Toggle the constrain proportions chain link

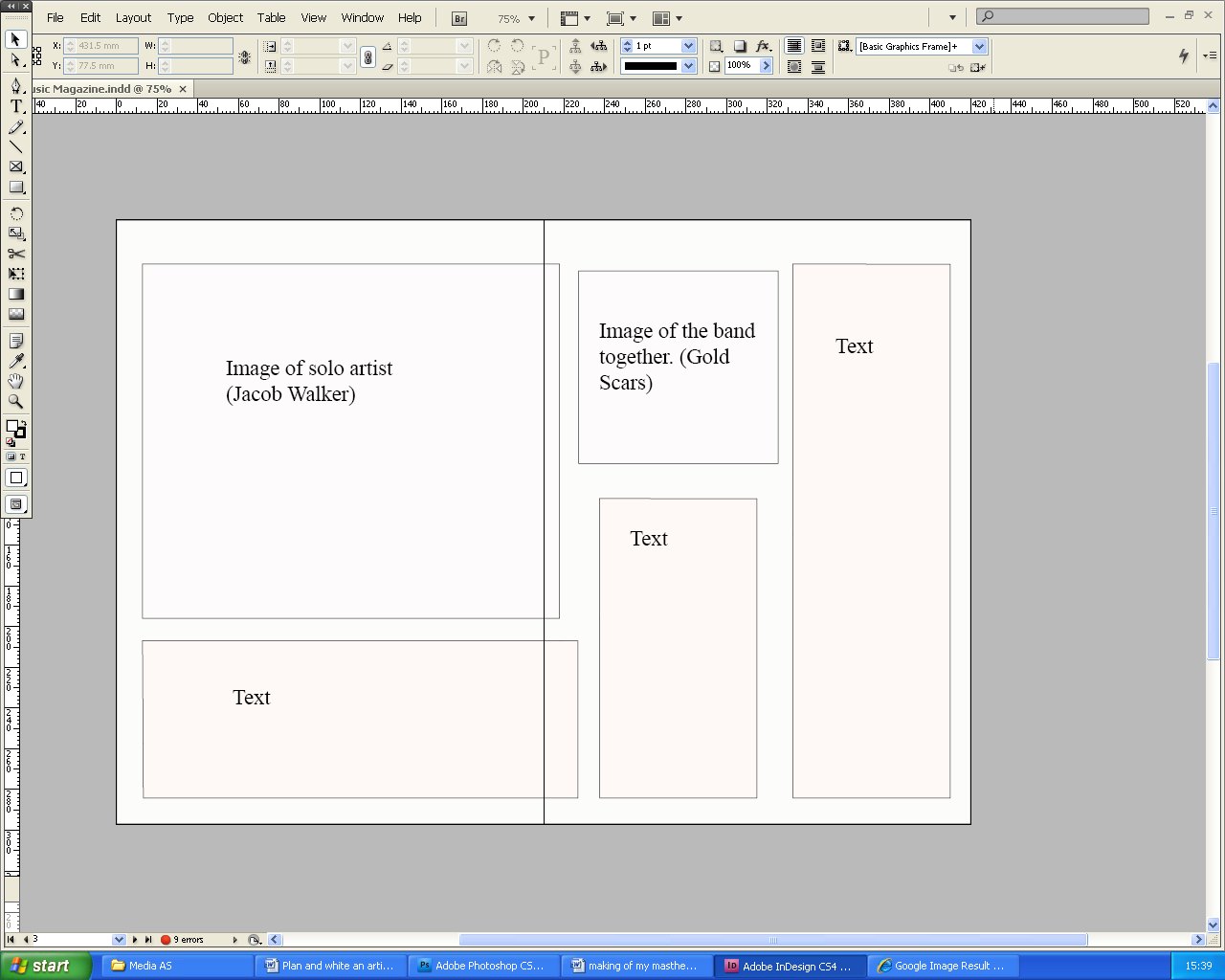click(367, 57)
